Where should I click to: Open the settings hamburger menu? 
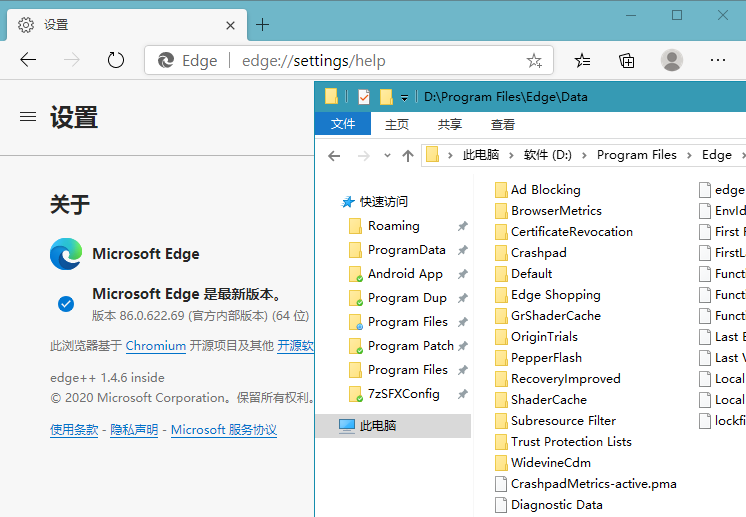[28, 117]
